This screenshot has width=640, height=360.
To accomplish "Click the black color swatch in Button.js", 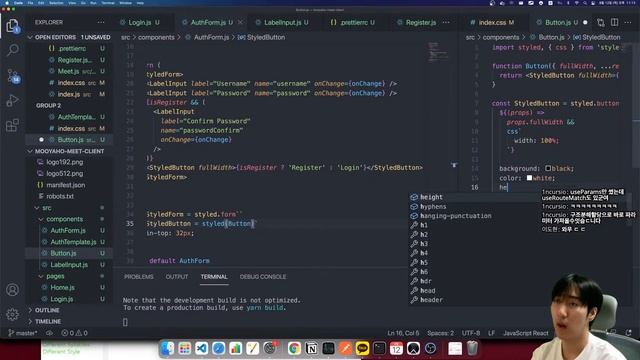I will point(548,168).
